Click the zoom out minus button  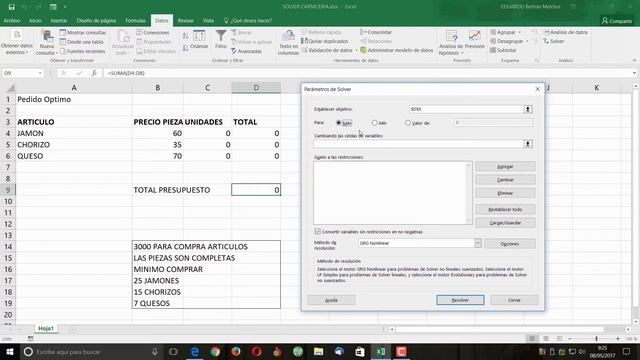click(570, 338)
